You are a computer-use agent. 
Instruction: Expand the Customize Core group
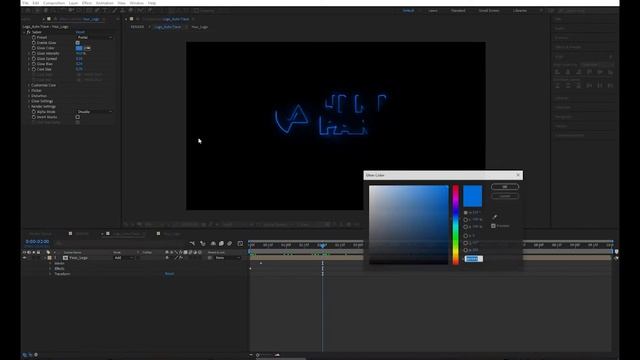29,85
